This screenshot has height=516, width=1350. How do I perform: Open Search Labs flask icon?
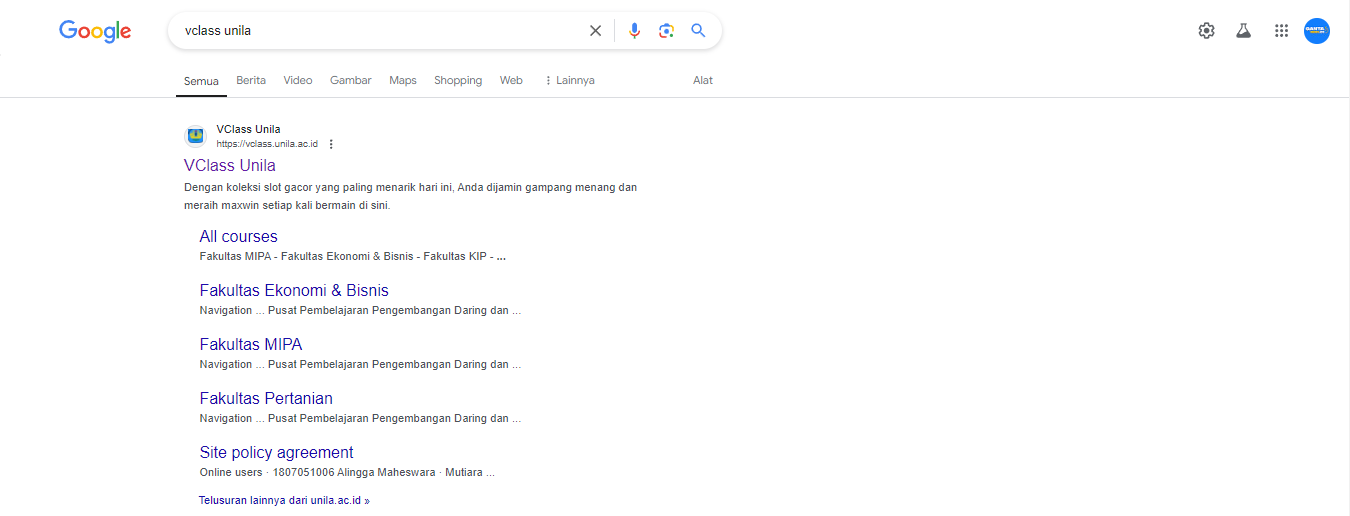point(1243,31)
